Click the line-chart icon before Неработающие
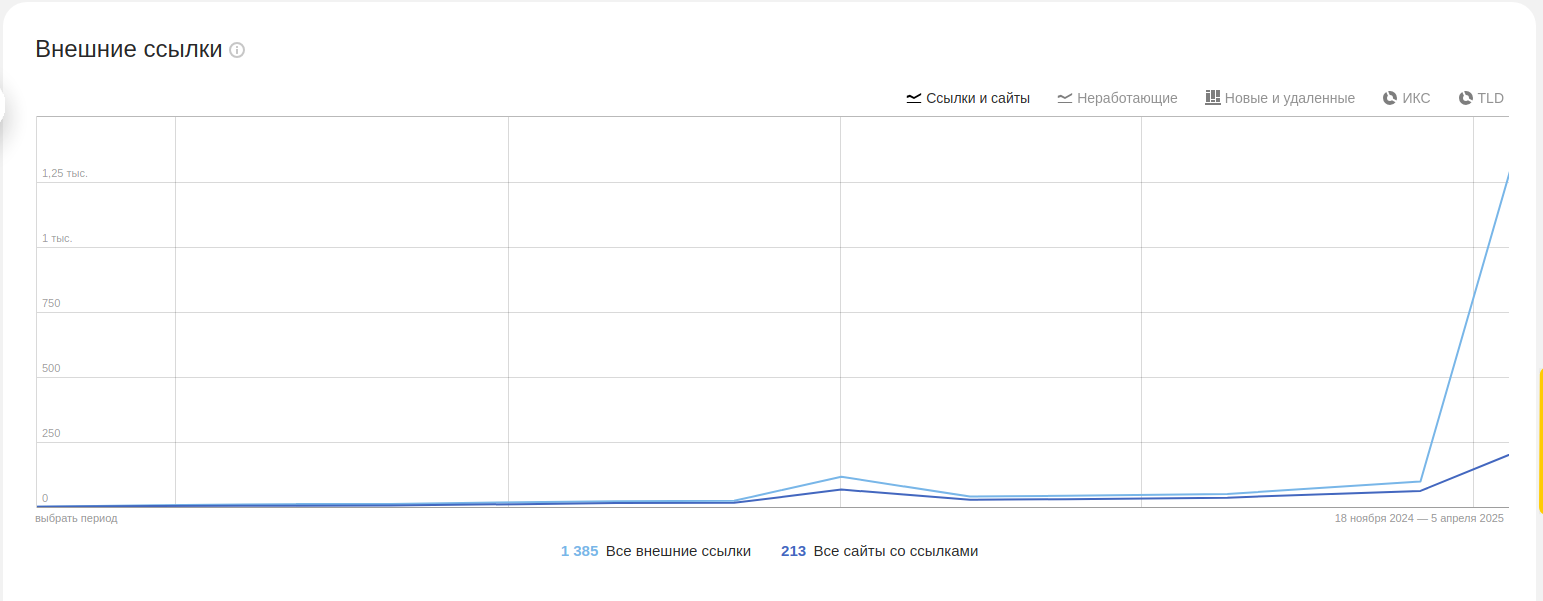Image resolution: width=1543 pixels, height=601 pixels. (1064, 98)
